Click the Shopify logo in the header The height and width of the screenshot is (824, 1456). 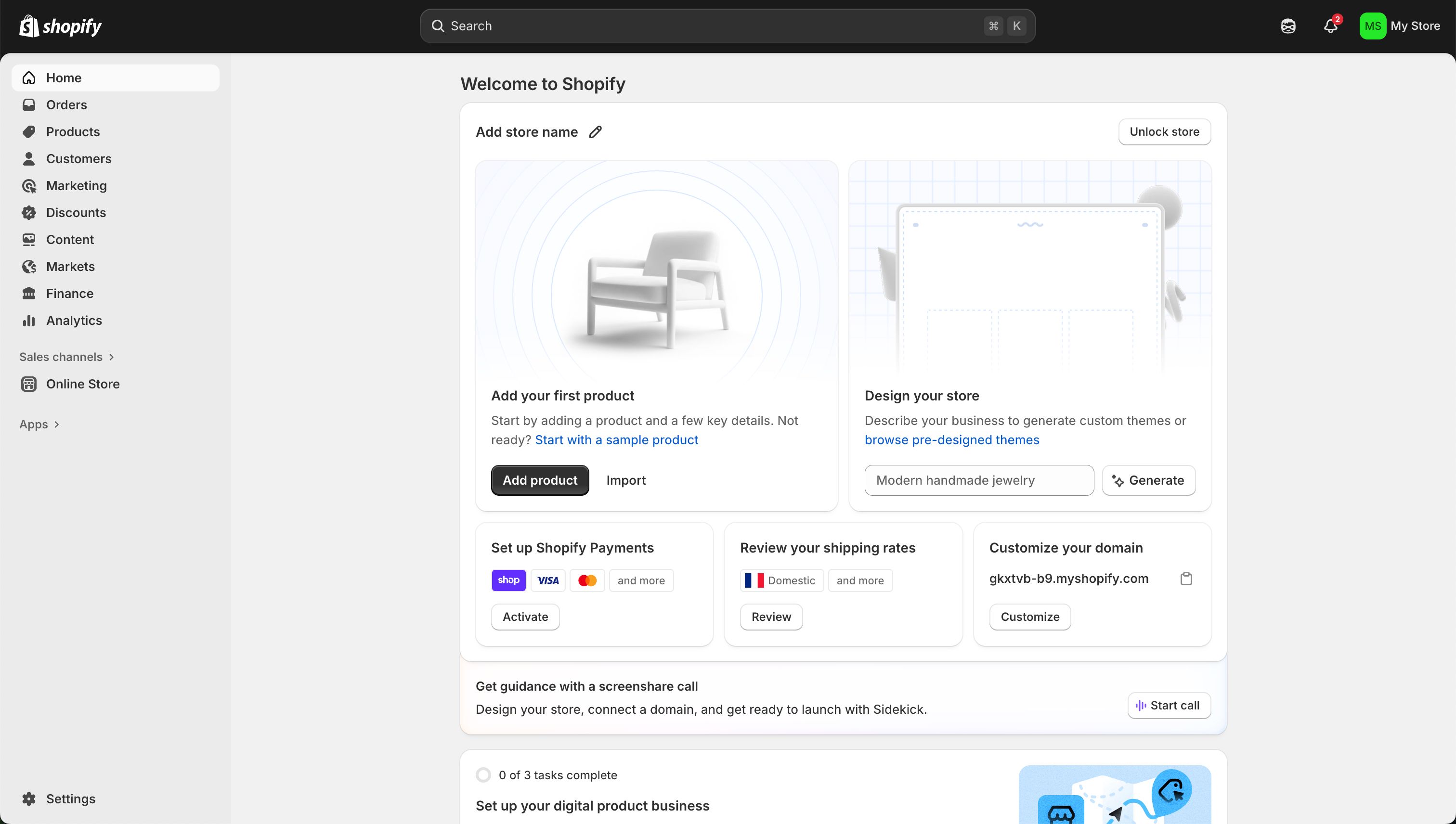pyautogui.click(x=60, y=26)
